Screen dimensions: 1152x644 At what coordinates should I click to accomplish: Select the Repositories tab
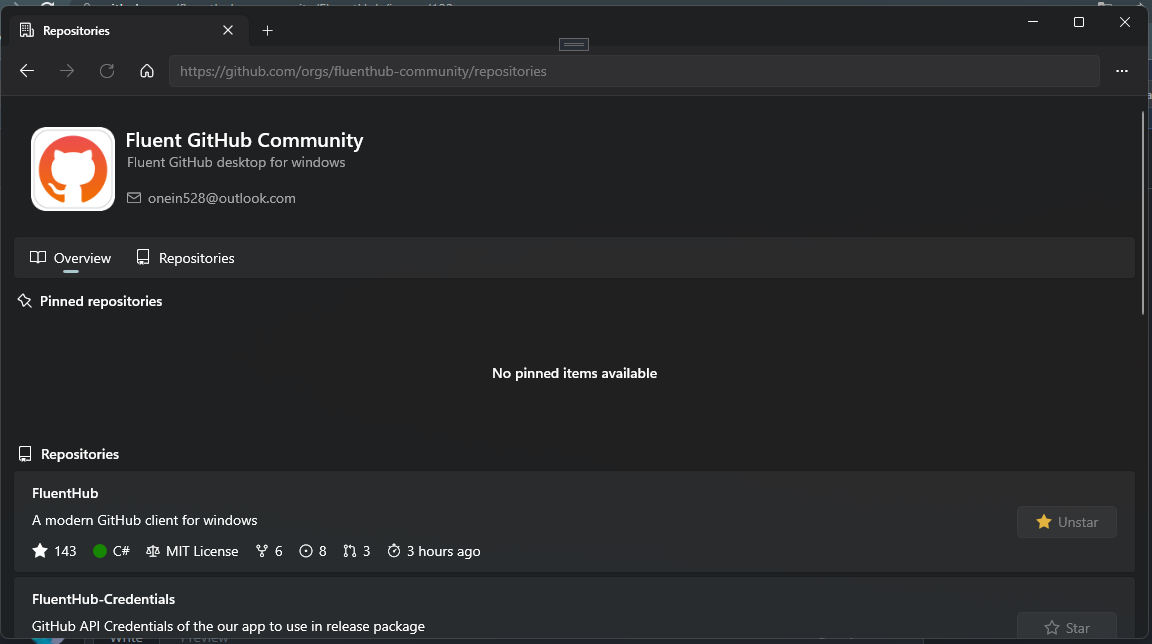pos(185,258)
